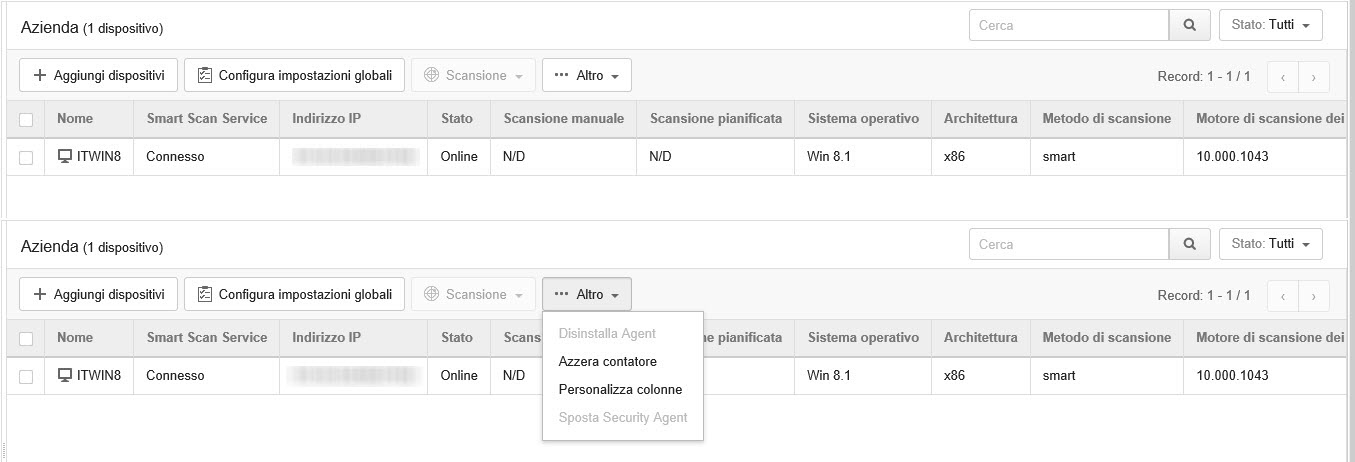Click into the Cerca search field in upper panel
The height and width of the screenshot is (462, 1355).
(x=1068, y=26)
